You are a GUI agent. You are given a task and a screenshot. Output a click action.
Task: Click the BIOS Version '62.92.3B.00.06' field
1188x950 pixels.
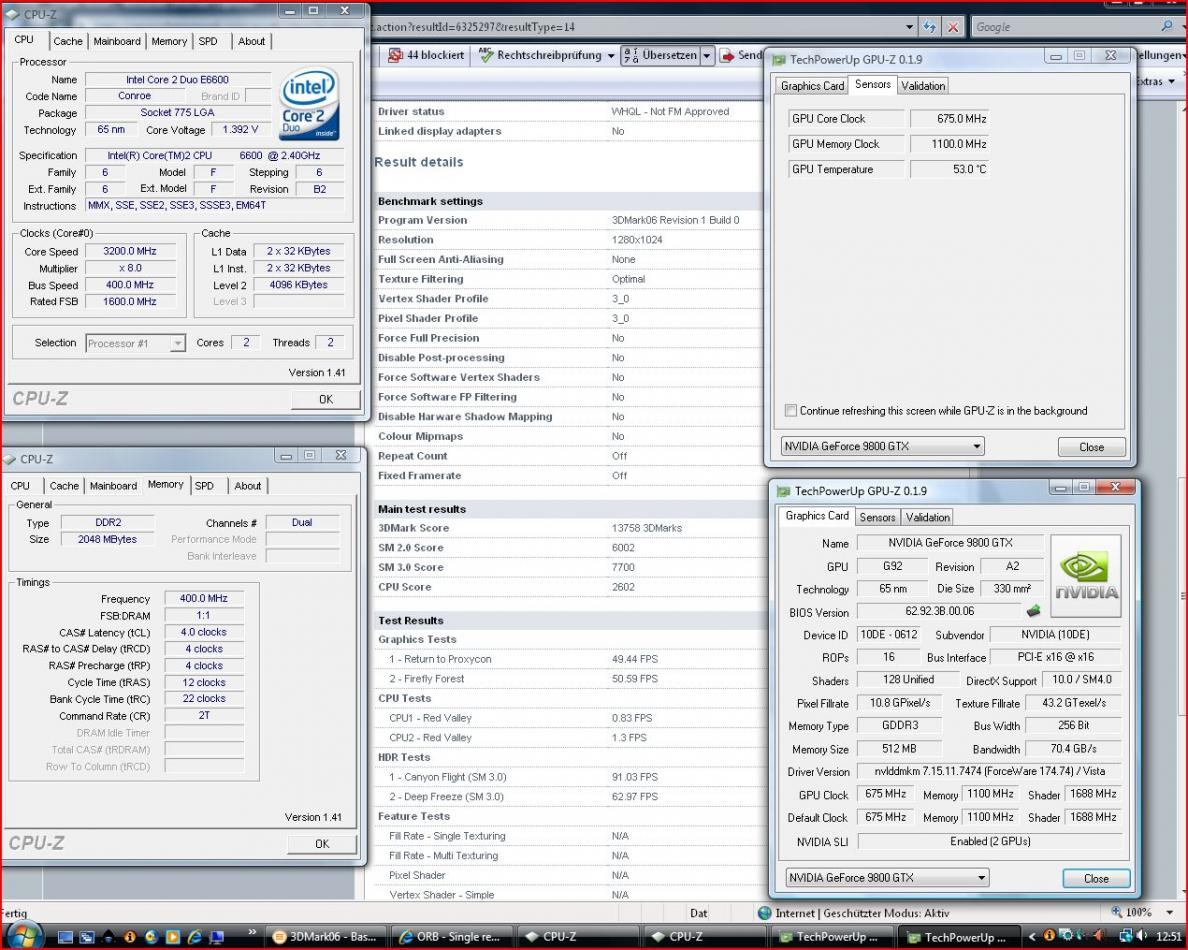(939, 611)
